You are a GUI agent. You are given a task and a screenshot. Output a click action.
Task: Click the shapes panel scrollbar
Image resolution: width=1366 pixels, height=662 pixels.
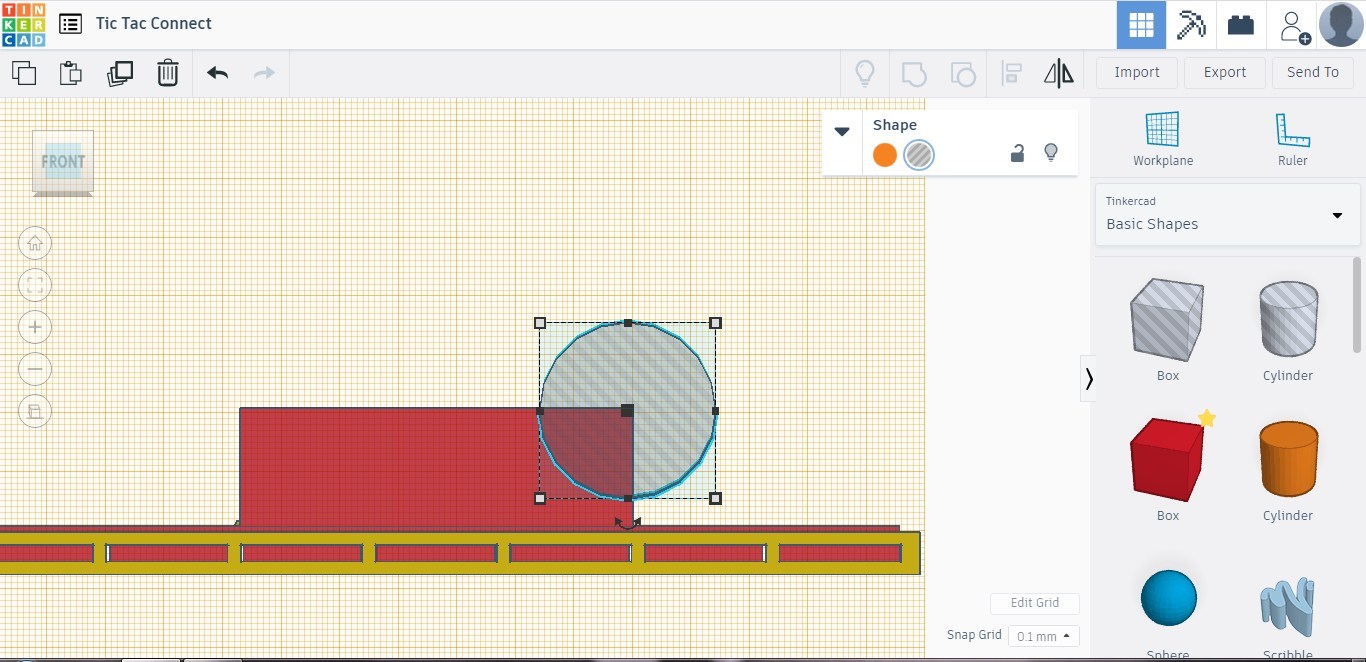tap(1357, 305)
